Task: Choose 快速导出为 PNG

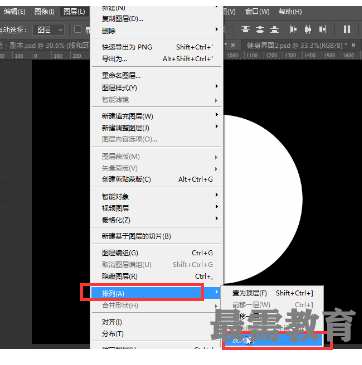Action: pos(157,47)
